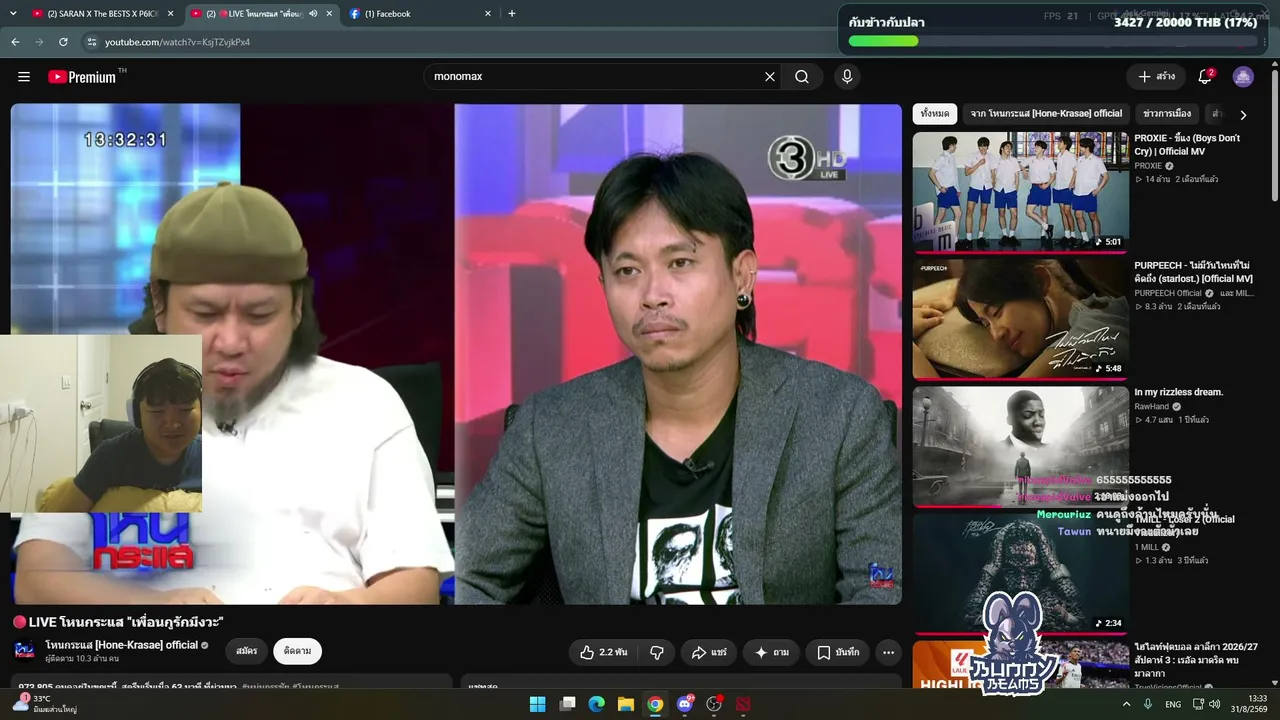The image size is (1280, 720).
Task: Switch to Google Chrome on the taskbar
Action: point(655,704)
